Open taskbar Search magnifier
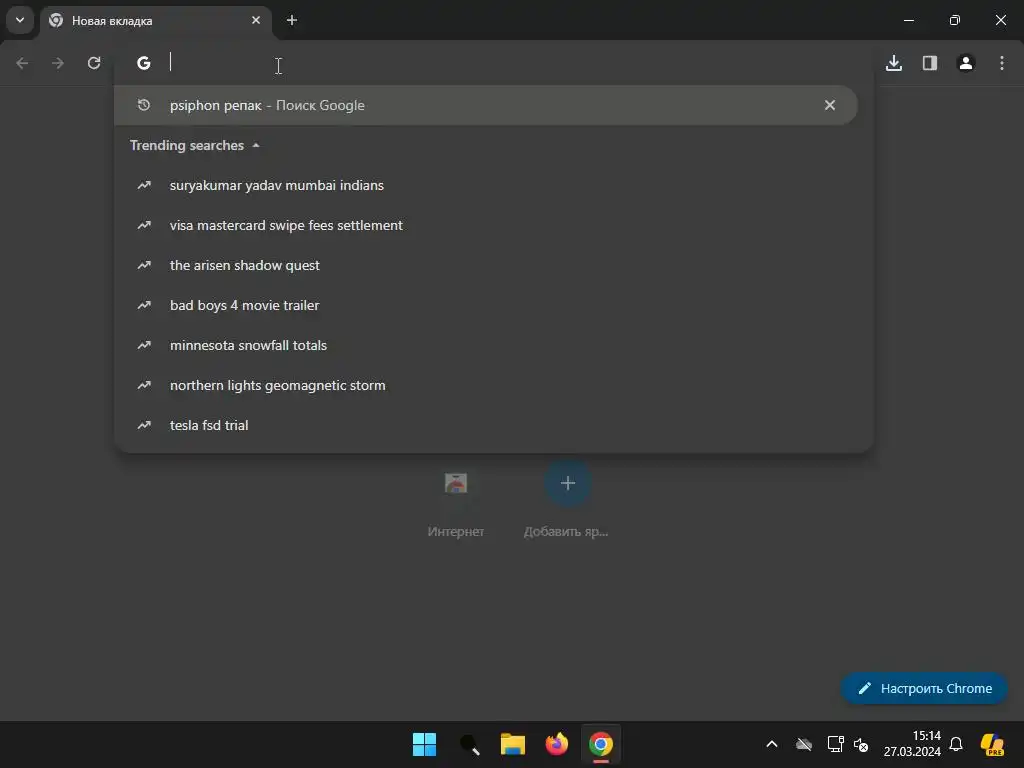 [x=469, y=744]
